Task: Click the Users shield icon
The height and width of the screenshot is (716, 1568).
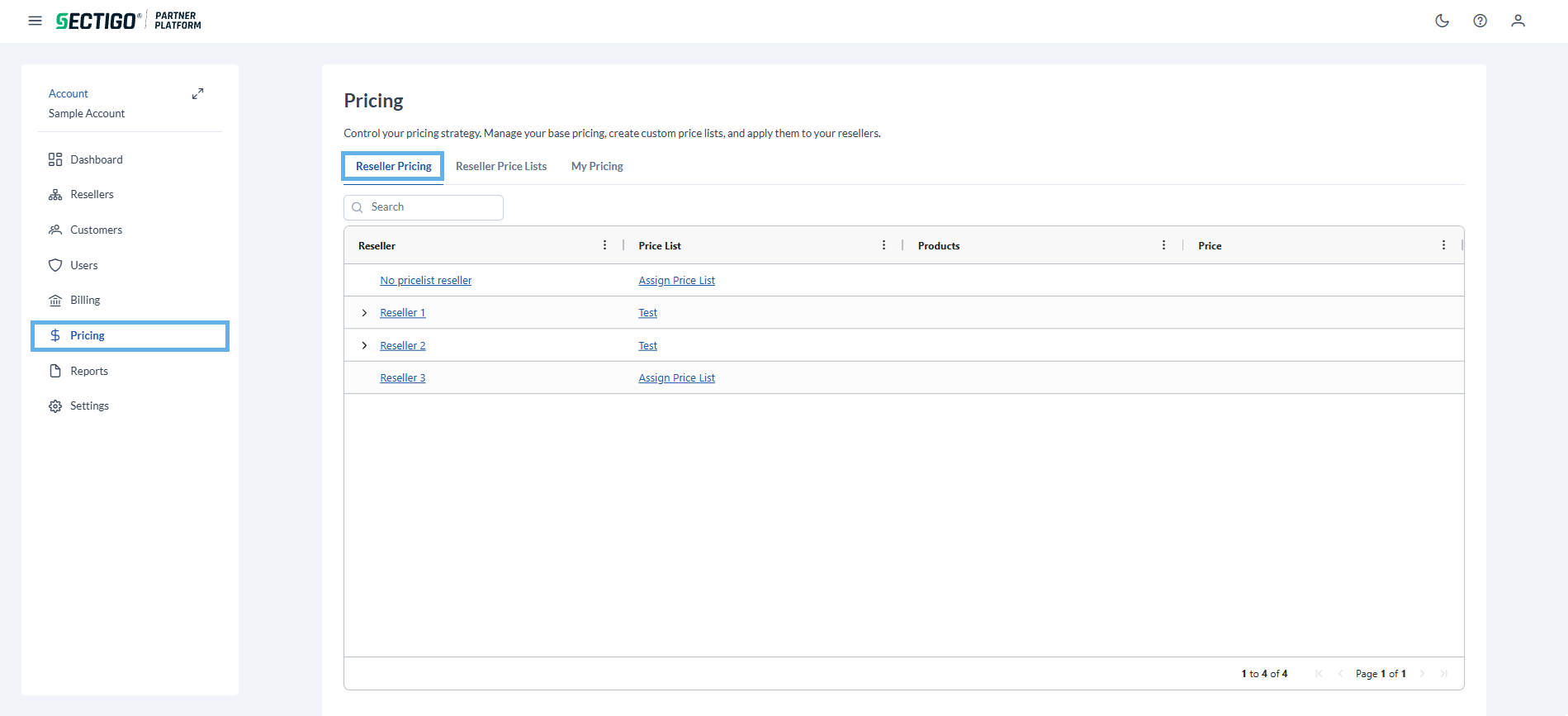Action: tap(55, 265)
